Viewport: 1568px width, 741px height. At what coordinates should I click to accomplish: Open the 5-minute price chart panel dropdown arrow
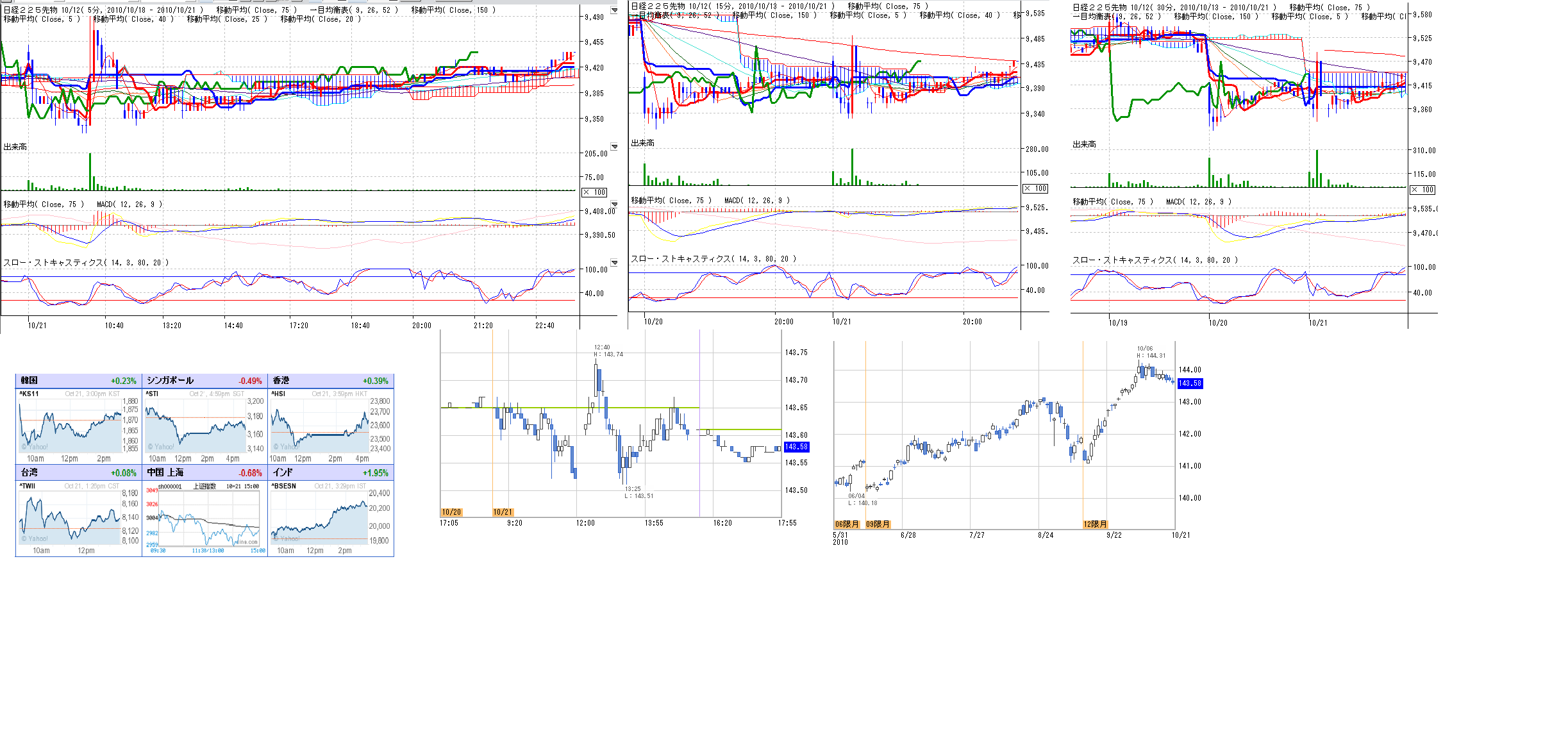pos(614,10)
